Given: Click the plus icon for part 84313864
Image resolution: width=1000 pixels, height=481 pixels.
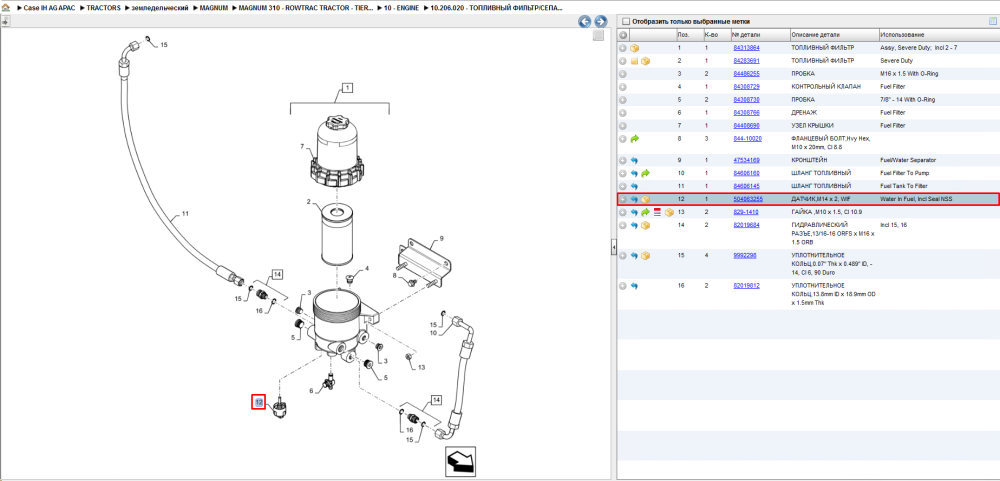Looking at the screenshot, I should 623,48.
